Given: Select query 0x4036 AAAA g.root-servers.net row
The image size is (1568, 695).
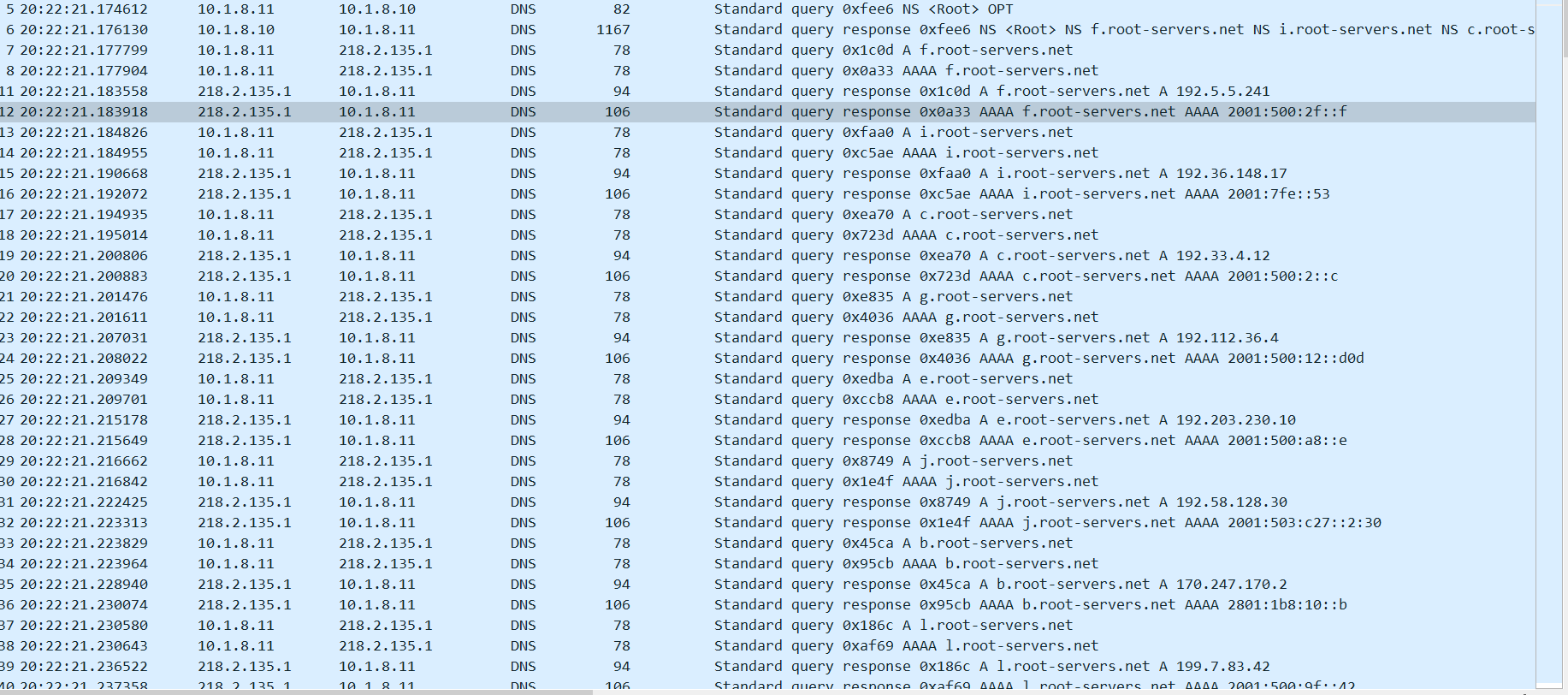Looking at the screenshot, I should (x=767, y=318).
